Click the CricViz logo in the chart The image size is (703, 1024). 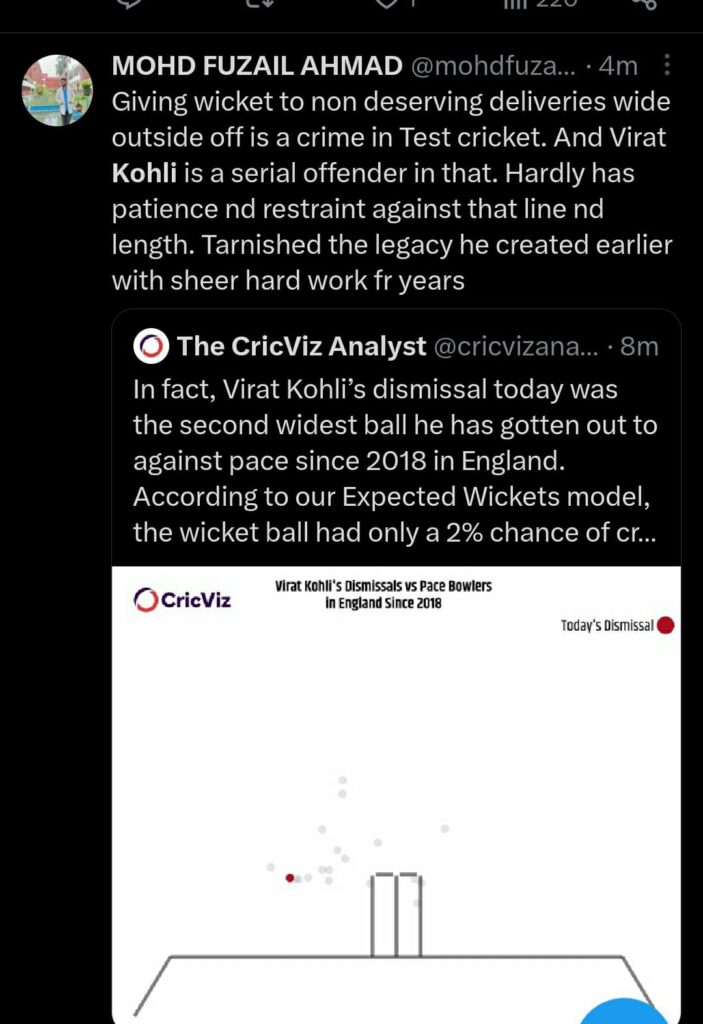[182, 600]
